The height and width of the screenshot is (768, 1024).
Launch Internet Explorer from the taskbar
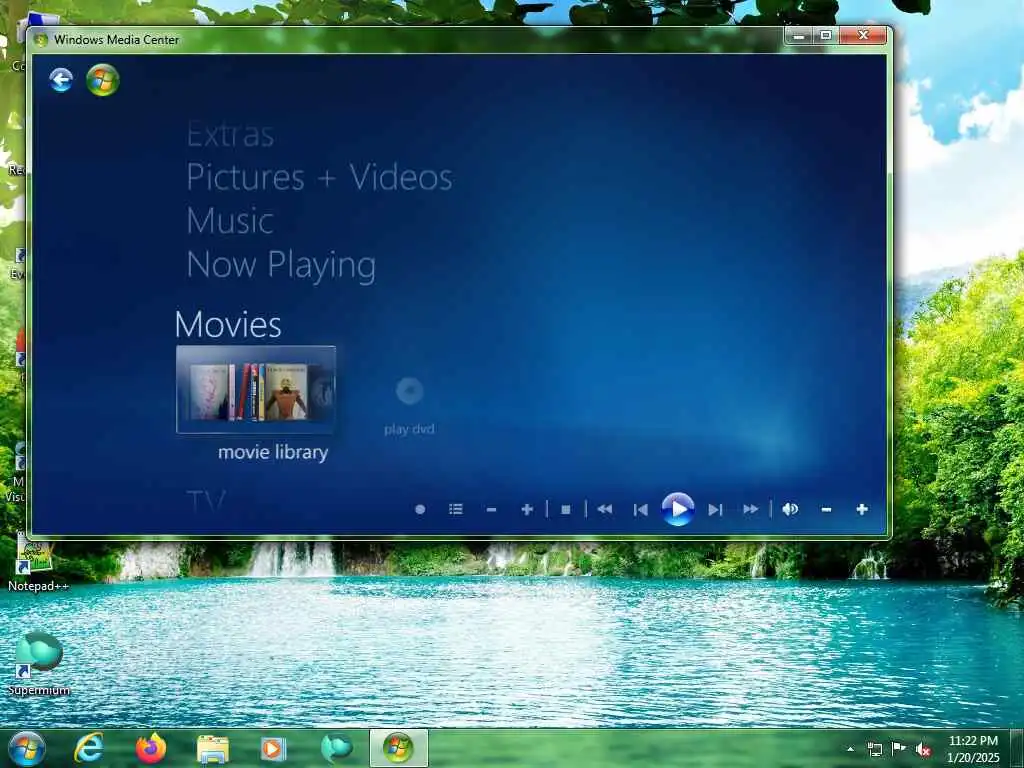click(89, 748)
